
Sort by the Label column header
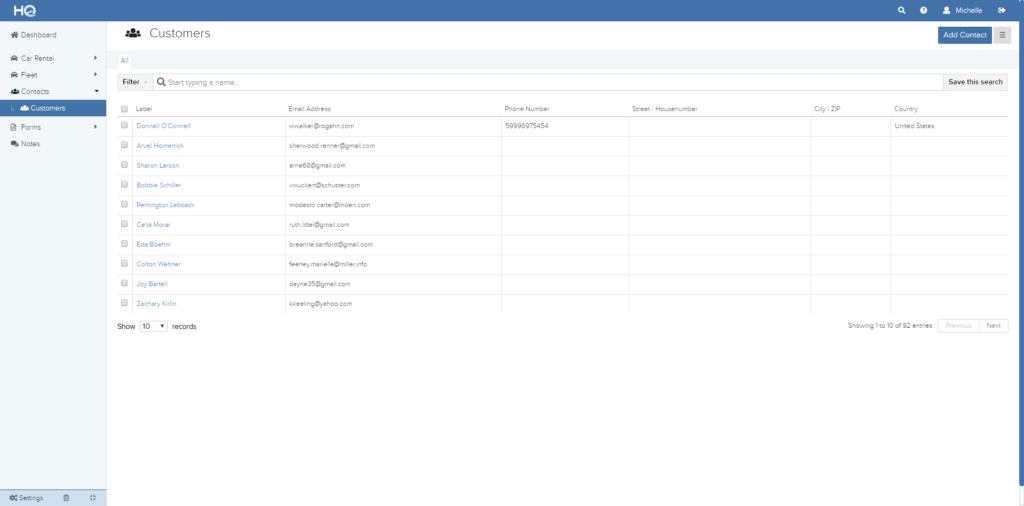coord(144,109)
